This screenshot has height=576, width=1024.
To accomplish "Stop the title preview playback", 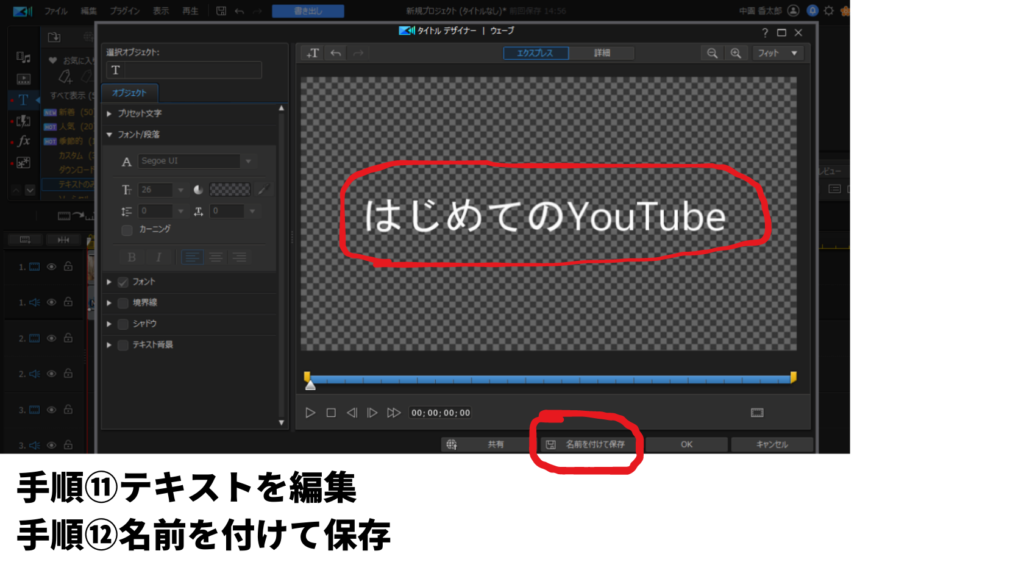I will tap(331, 413).
